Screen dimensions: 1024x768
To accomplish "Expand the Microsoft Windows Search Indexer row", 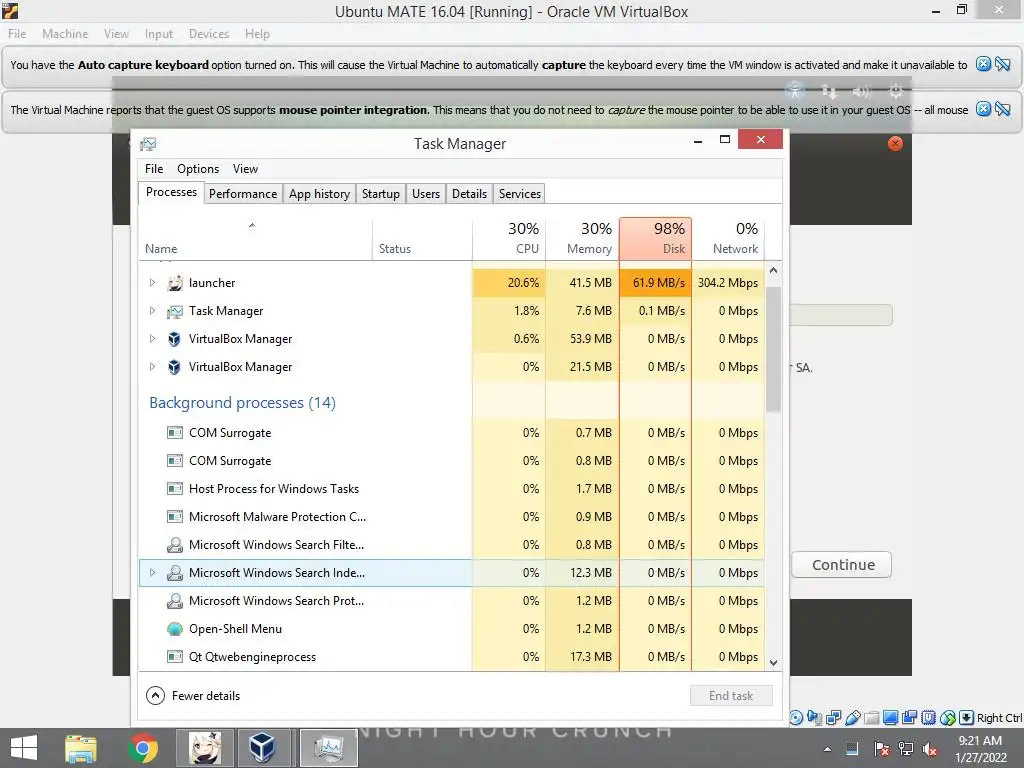I will click(152, 573).
